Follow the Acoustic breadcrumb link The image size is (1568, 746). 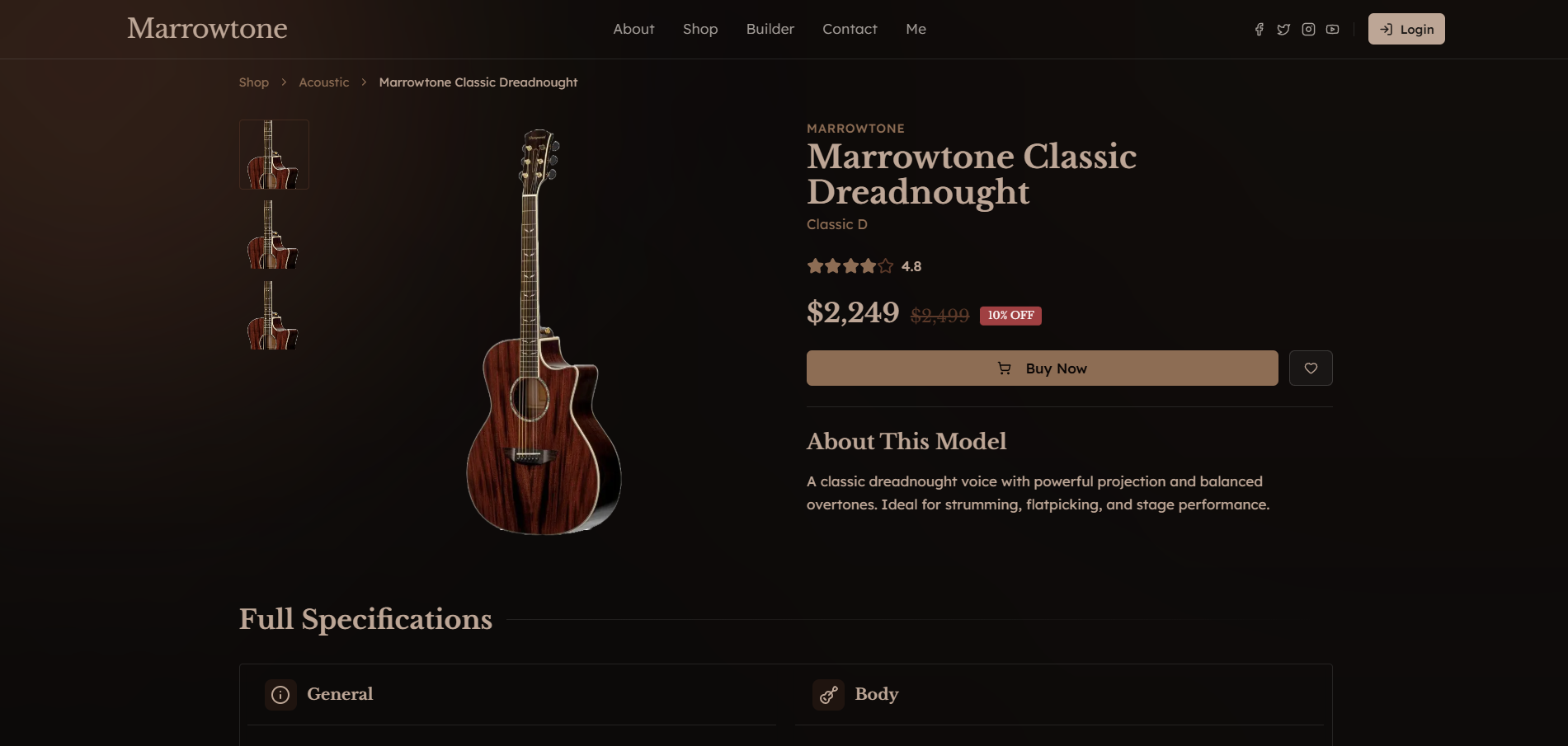(324, 82)
